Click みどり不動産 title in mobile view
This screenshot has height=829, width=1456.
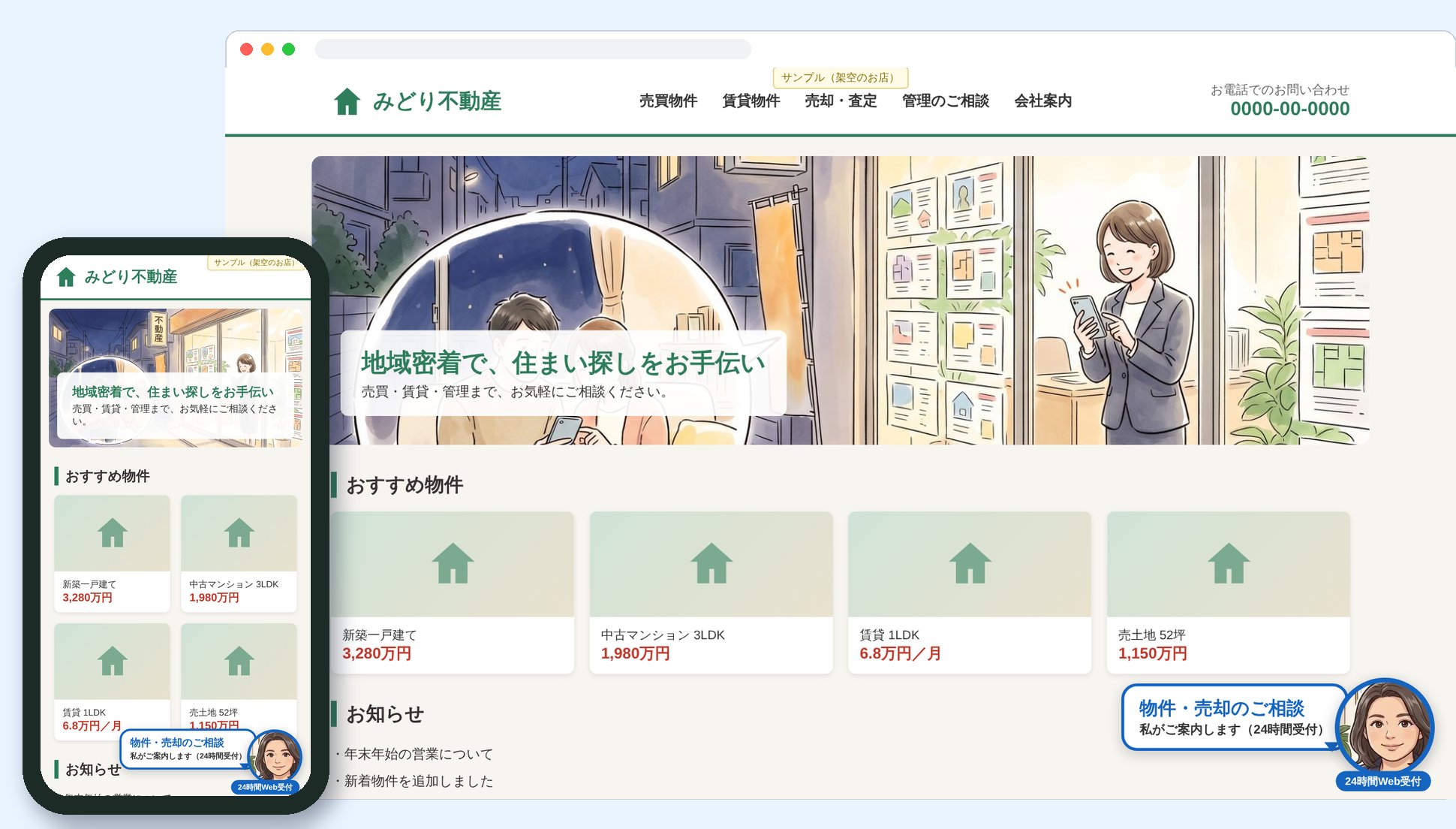131,277
